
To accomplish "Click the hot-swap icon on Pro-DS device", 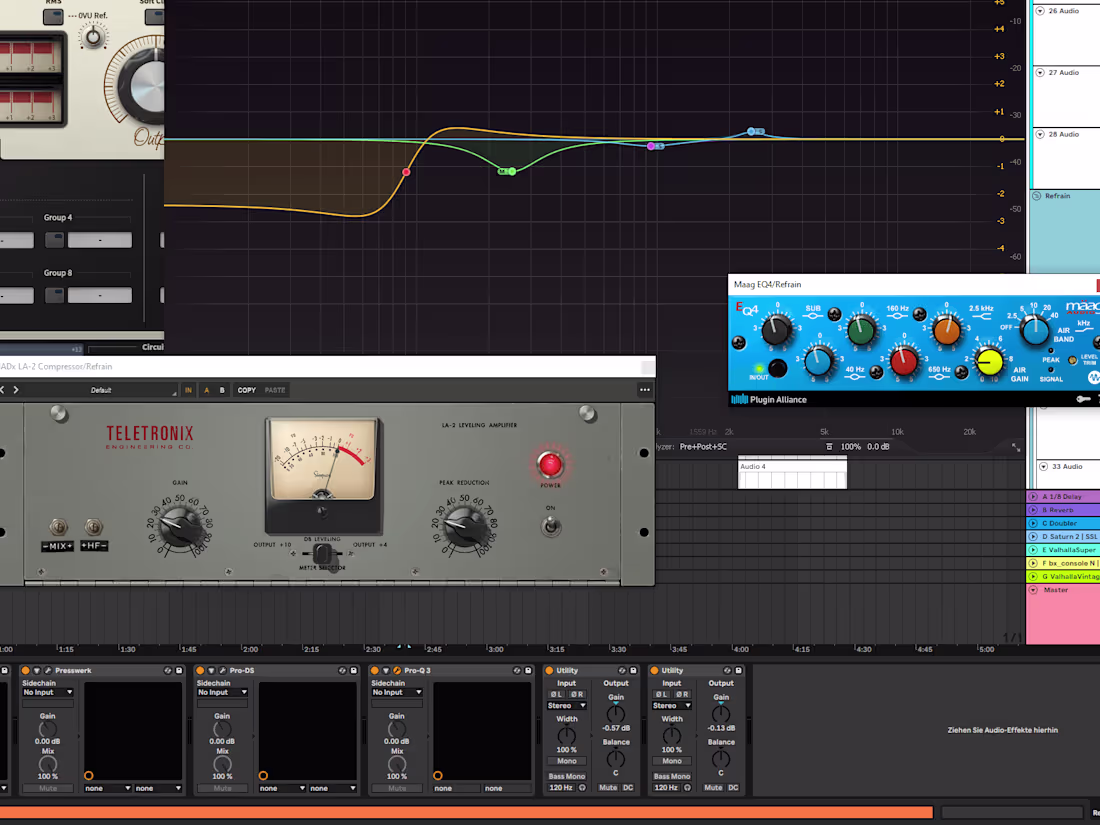I will coord(342,669).
